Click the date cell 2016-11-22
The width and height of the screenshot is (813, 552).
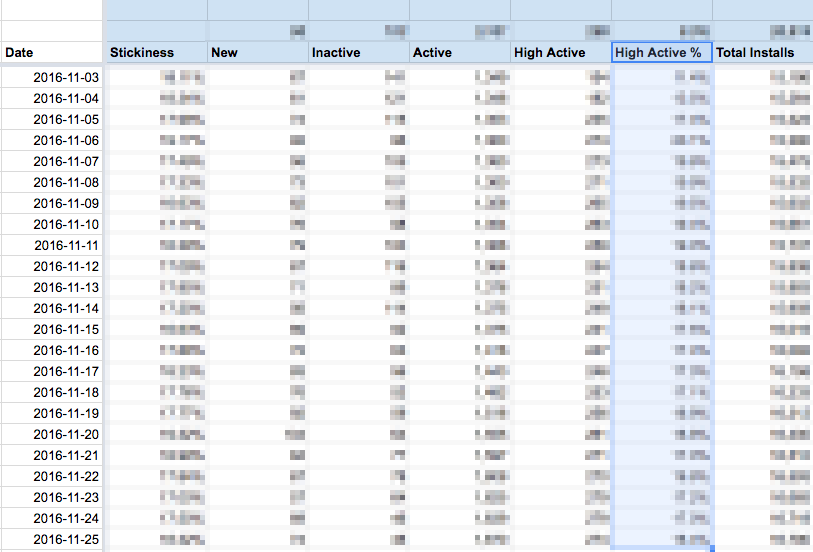click(x=52, y=476)
